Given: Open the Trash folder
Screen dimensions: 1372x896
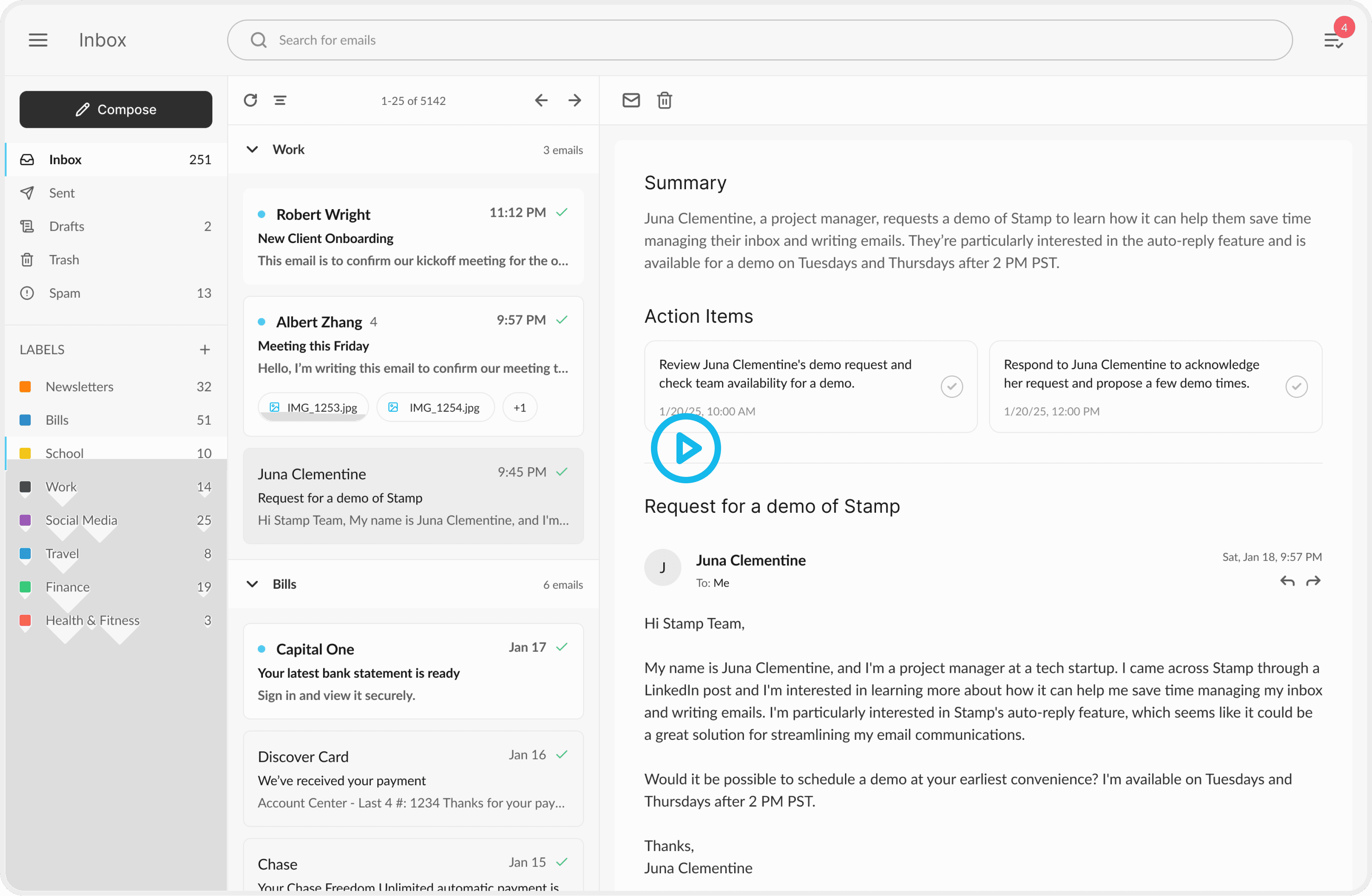Looking at the screenshot, I should coord(116,260).
